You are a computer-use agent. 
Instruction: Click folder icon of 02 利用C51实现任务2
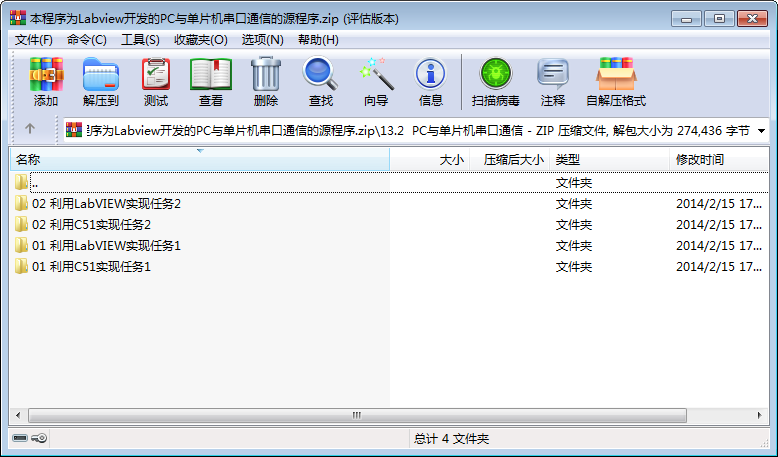(x=21, y=224)
